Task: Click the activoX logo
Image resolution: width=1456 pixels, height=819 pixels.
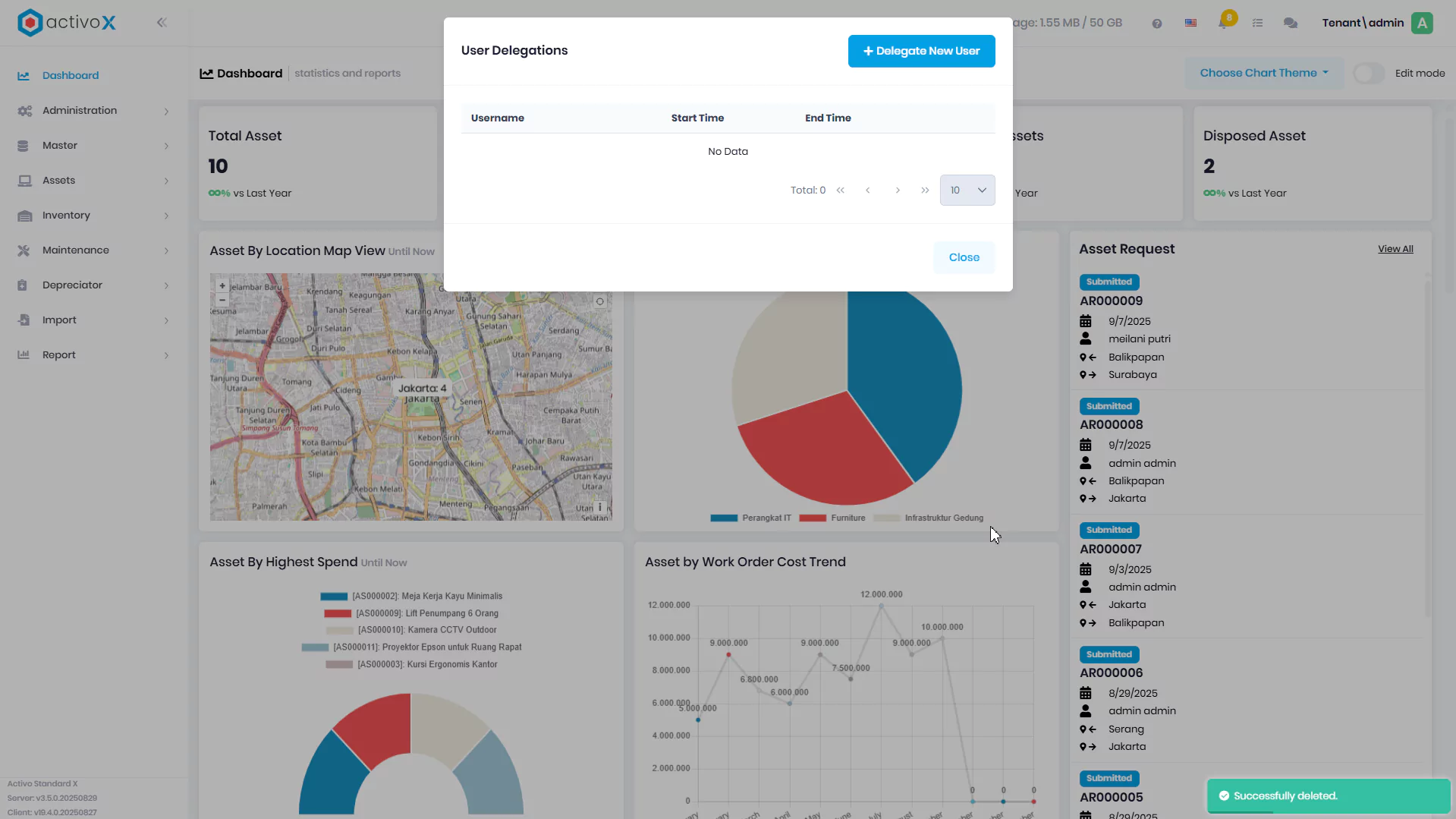Action: [67, 23]
